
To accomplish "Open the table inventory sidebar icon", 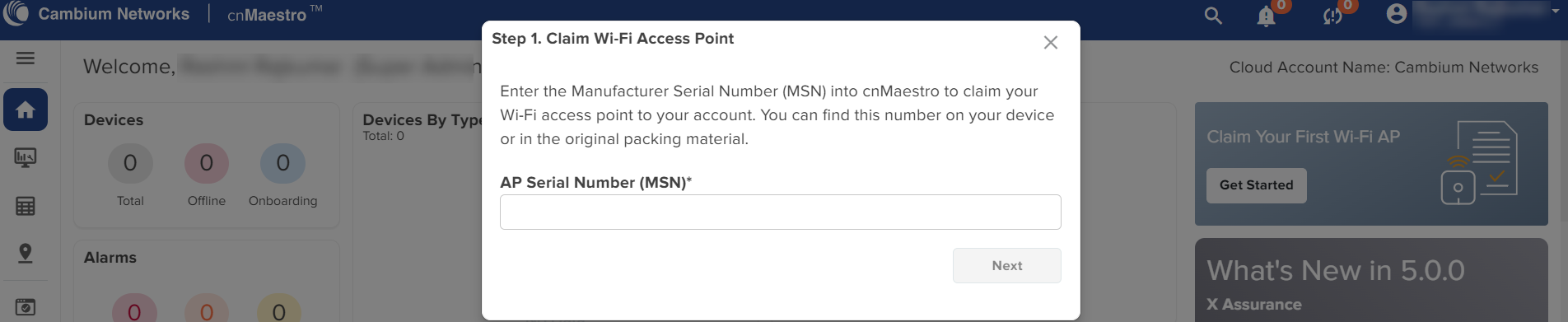I will pos(26,206).
